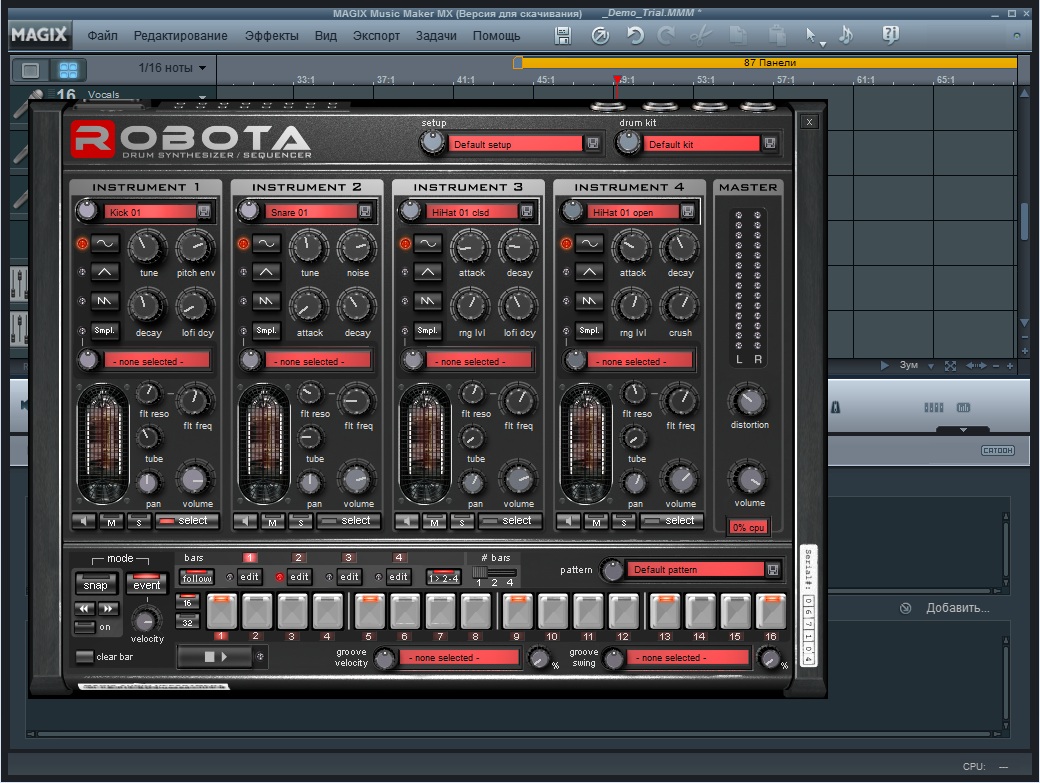The width and height of the screenshot is (1040, 783).
Task: Open the Эффекты menu
Action: coord(271,36)
